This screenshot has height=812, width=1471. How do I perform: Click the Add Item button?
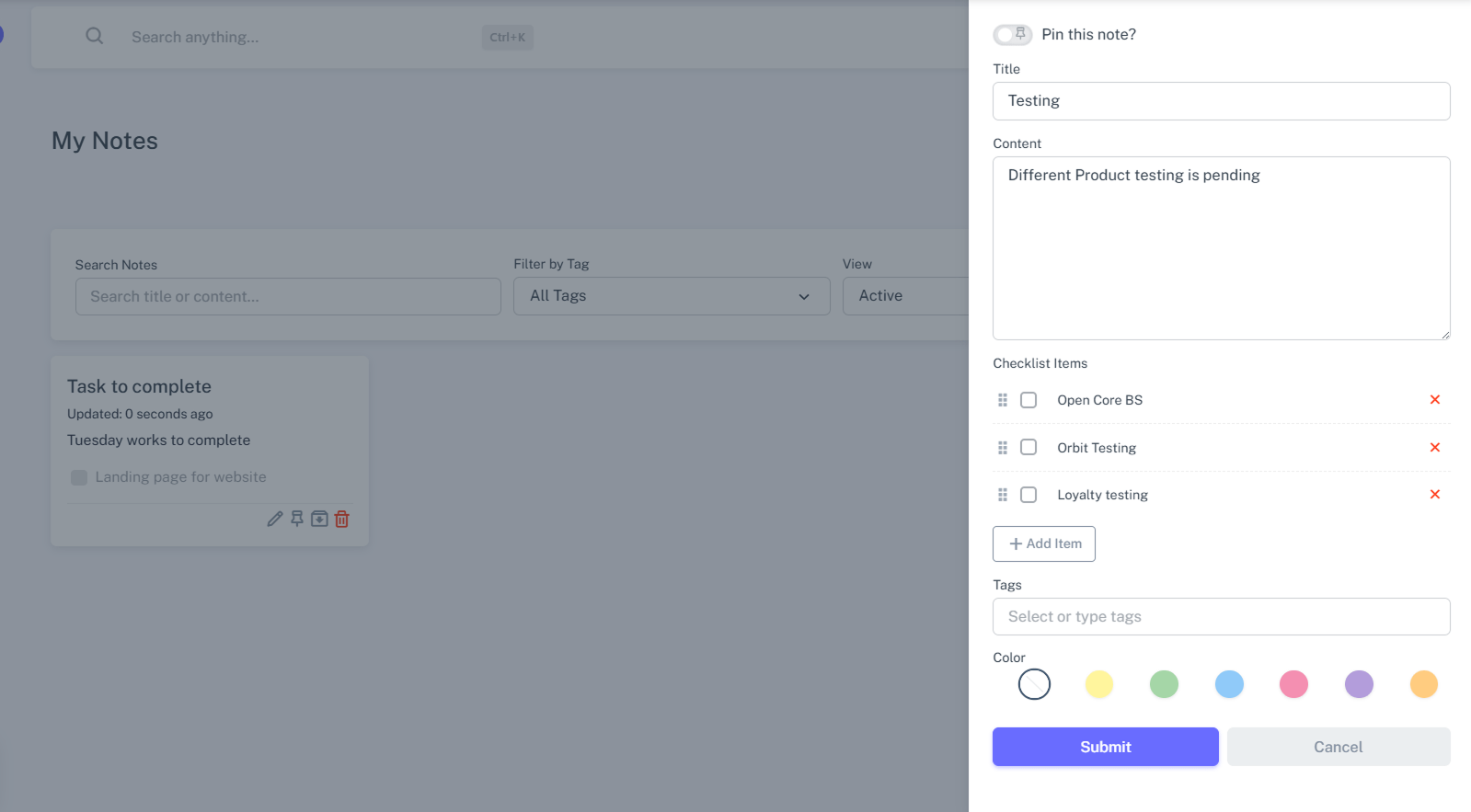[1044, 543]
